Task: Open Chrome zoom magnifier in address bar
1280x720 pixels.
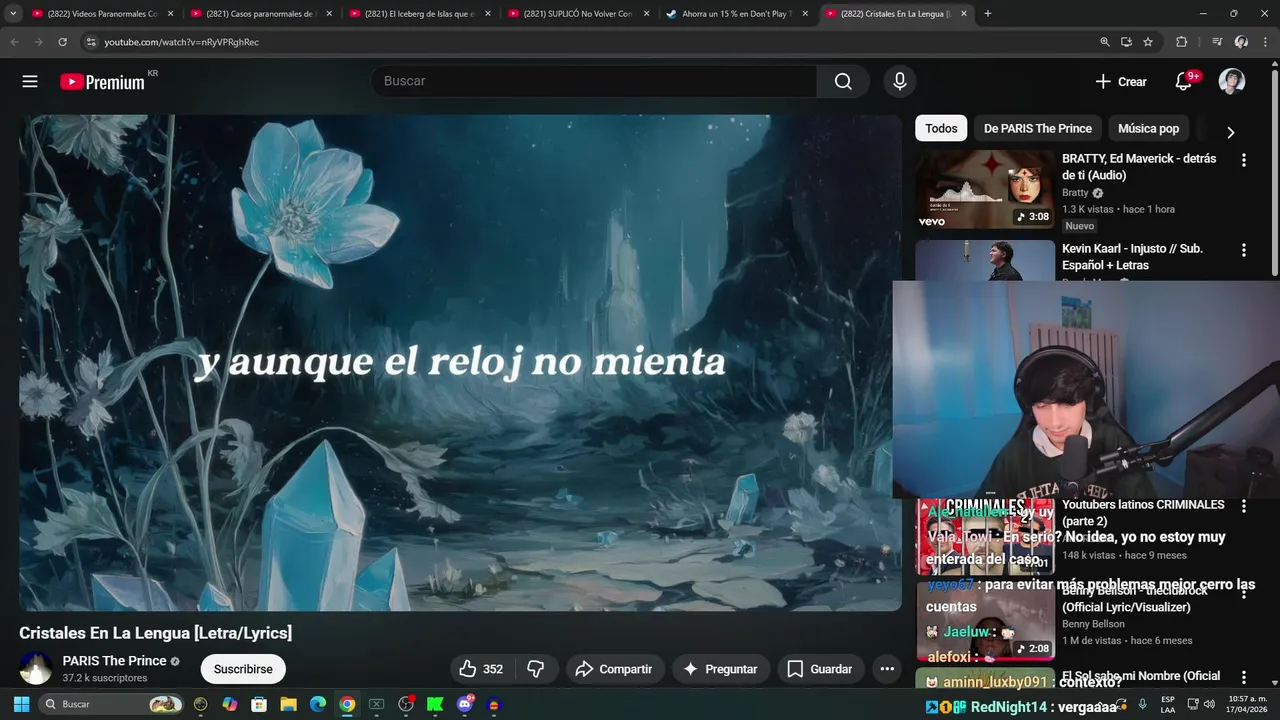Action: [x=1104, y=42]
